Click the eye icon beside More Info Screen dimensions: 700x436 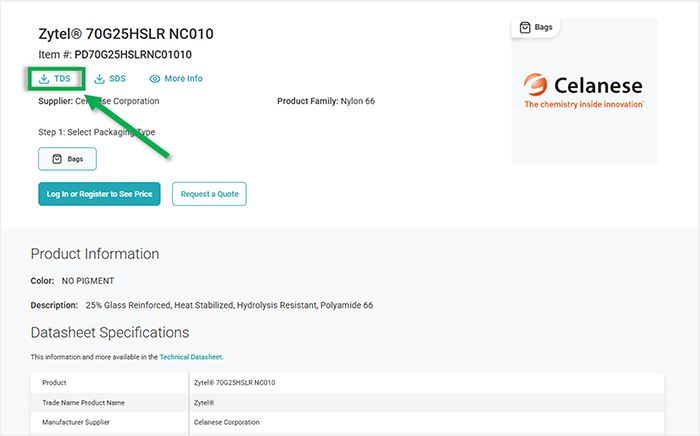tap(154, 79)
